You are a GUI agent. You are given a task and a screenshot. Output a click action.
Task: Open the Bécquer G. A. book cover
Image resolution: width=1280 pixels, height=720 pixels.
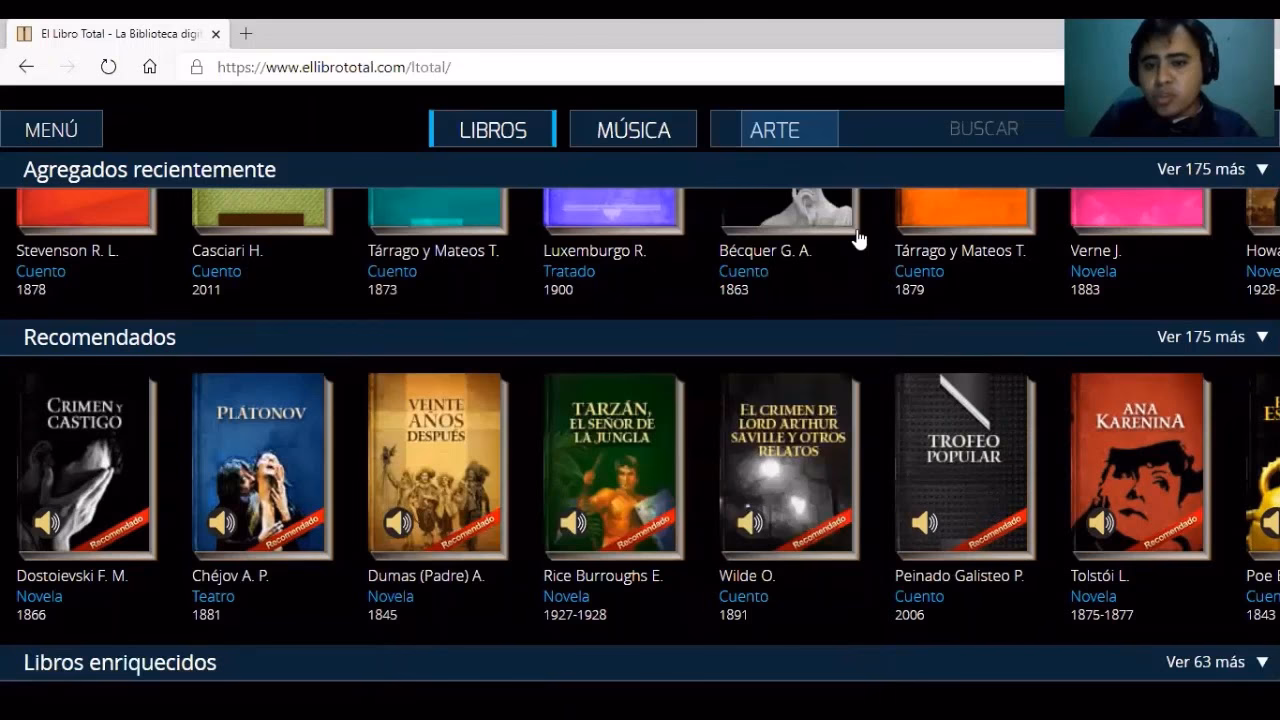(789, 210)
